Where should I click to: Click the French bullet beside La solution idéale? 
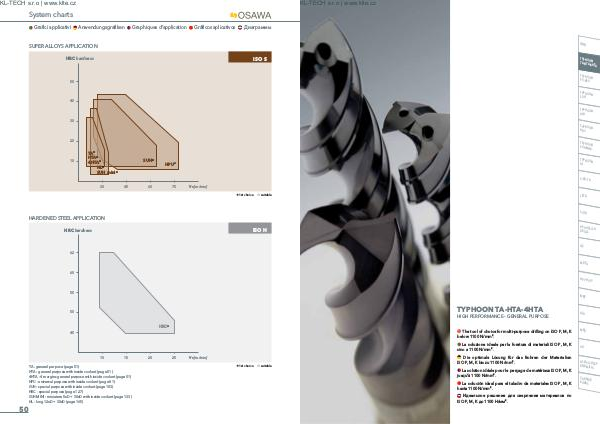click(459, 370)
